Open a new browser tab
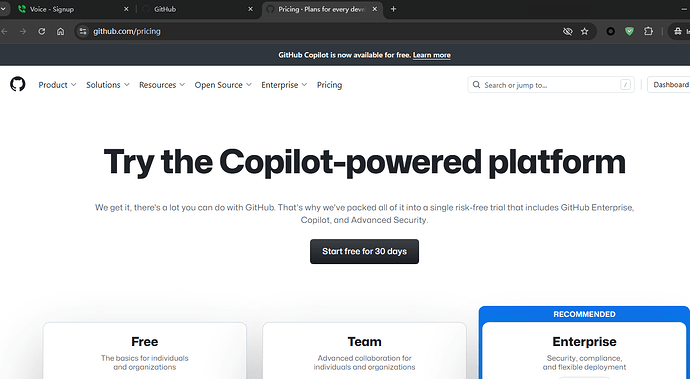690x379 pixels. 393,9
